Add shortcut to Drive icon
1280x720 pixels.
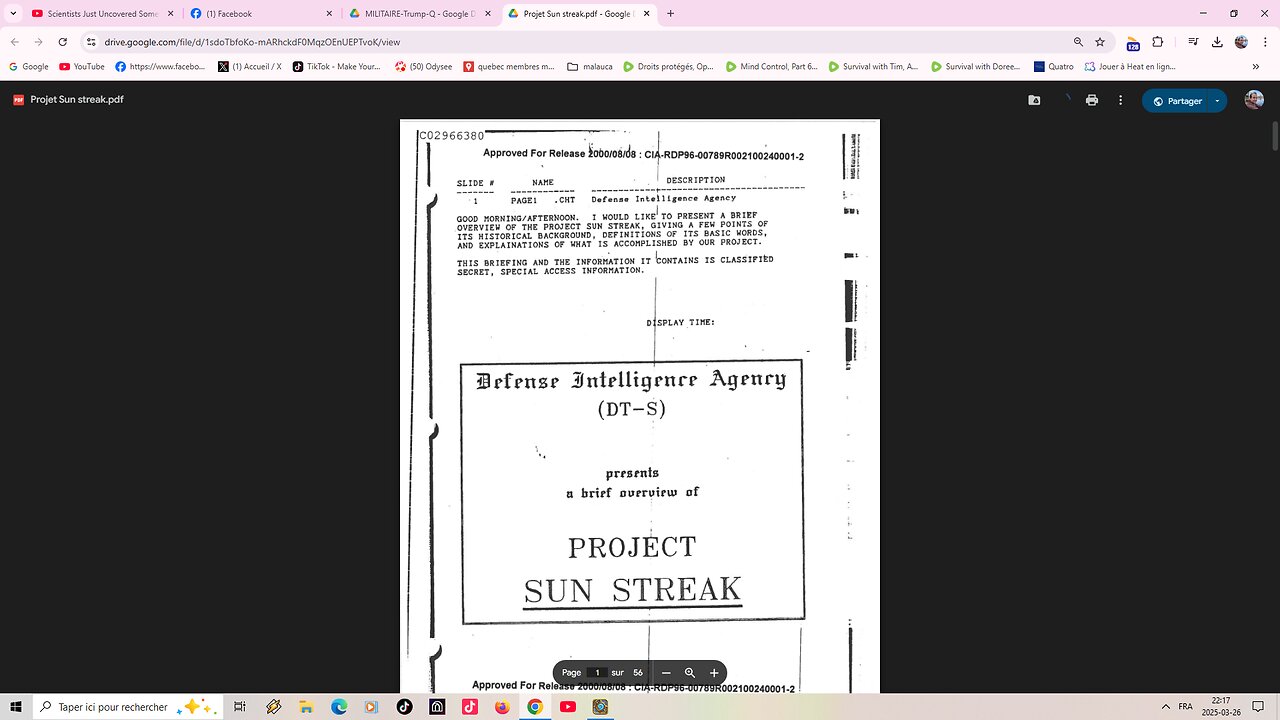point(1034,100)
